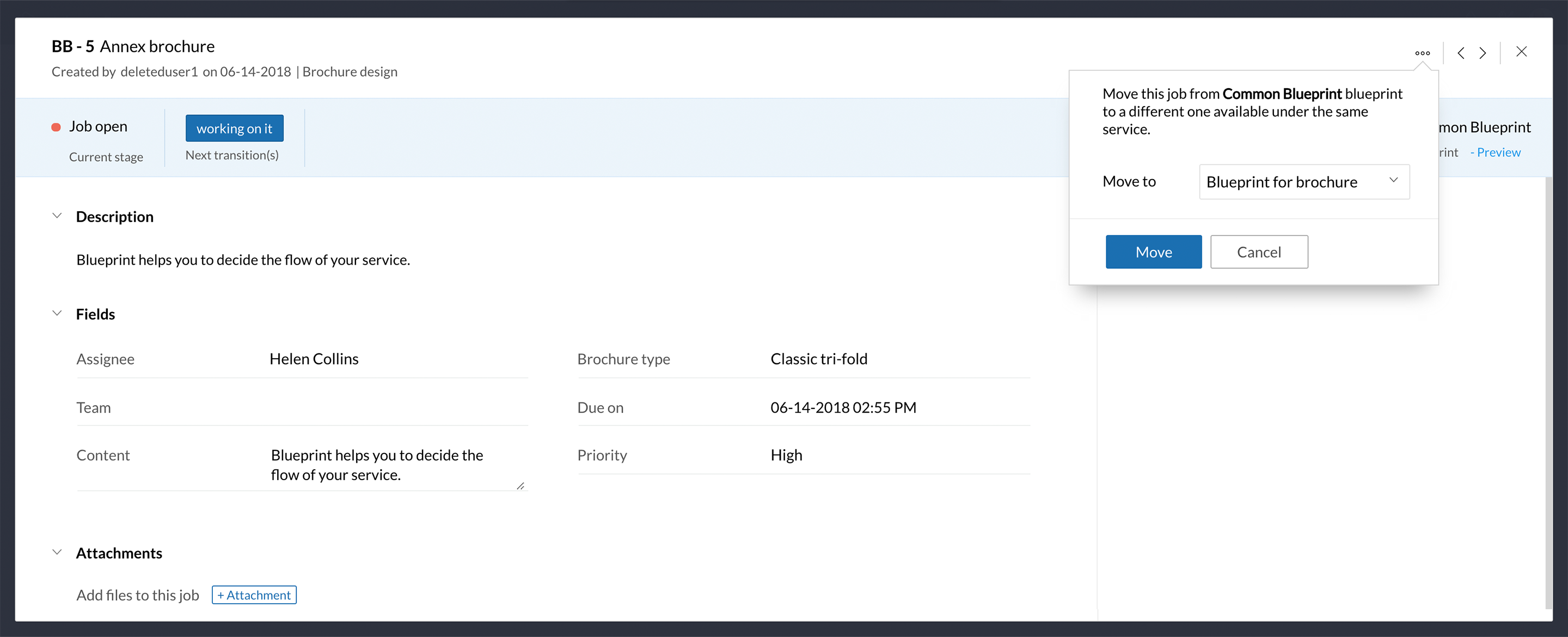Image resolution: width=1568 pixels, height=637 pixels.
Task: Click the working on it transition
Action: point(234,128)
